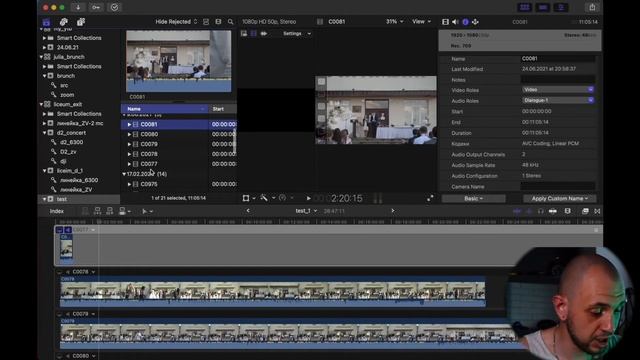Open the Video Roles dropdown
Screen dimensions: 640x360
558,90
